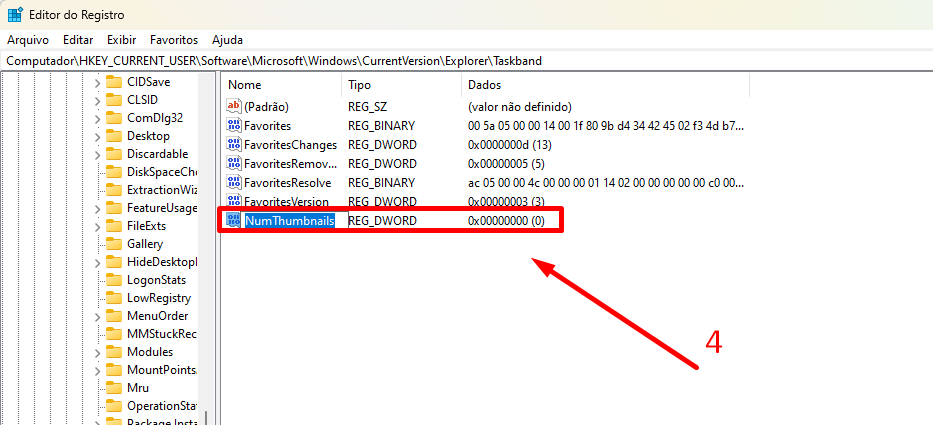Click the 0x00000000 (0) data cell
The image size is (933, 425).
(x=506, y=220)
